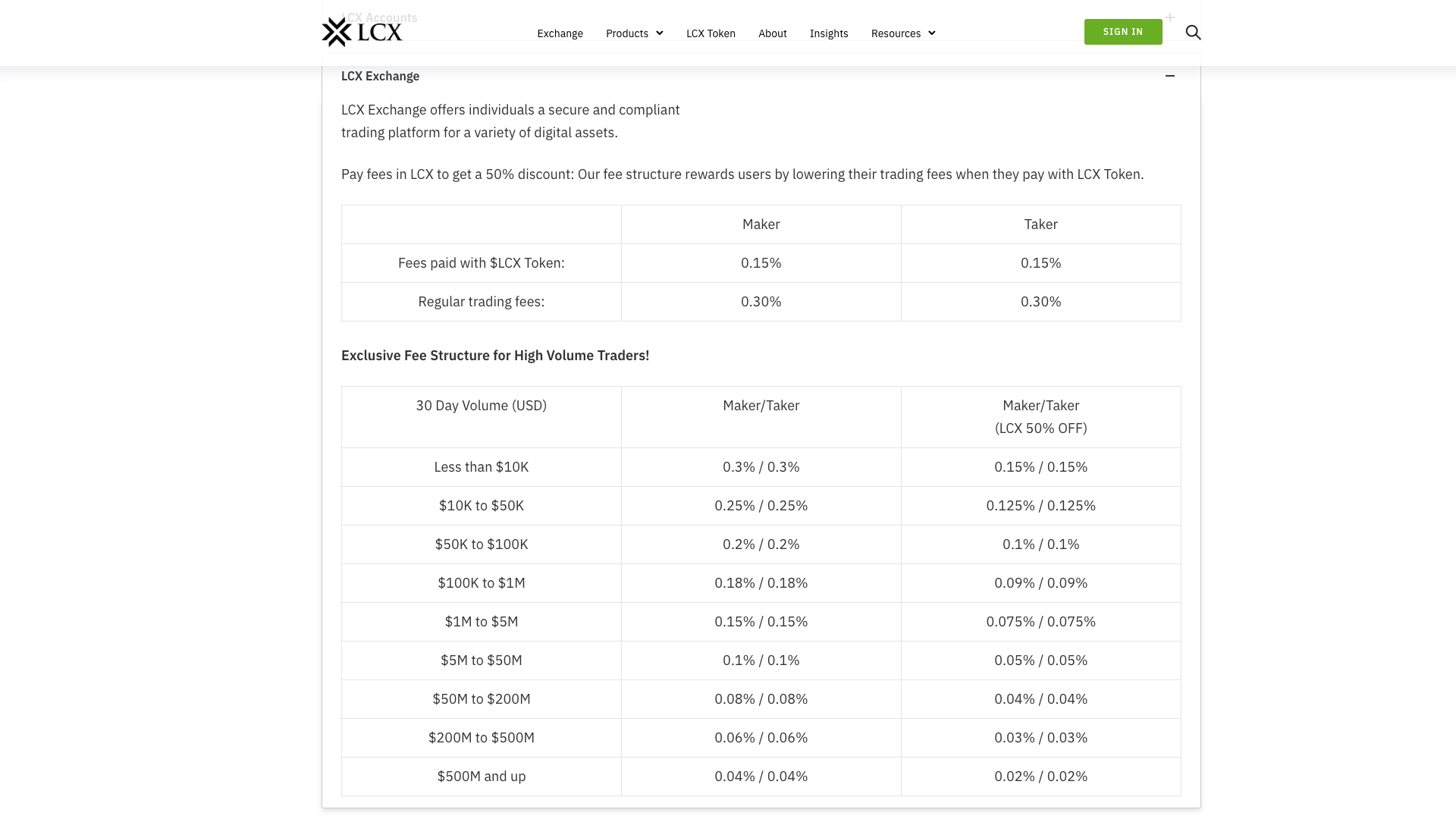
Task: Open the LCX Token menu item
Action: click(711, 33)
